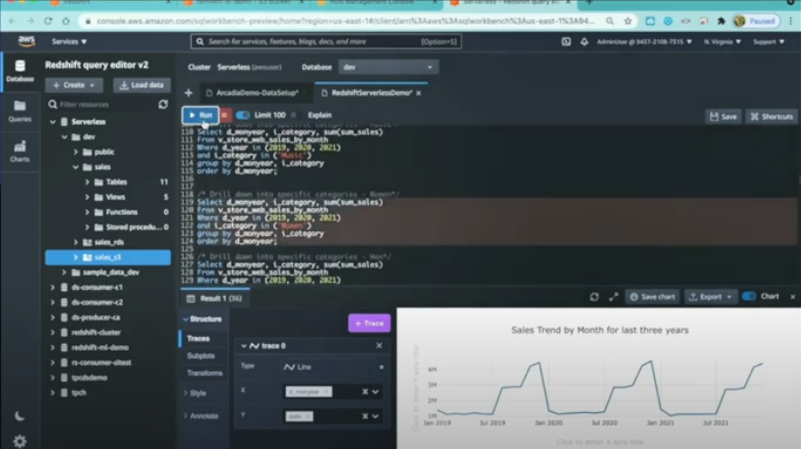Stop the running query
Image resolution: width=801 pixels, height=449 pixels.
coord(225,115)
